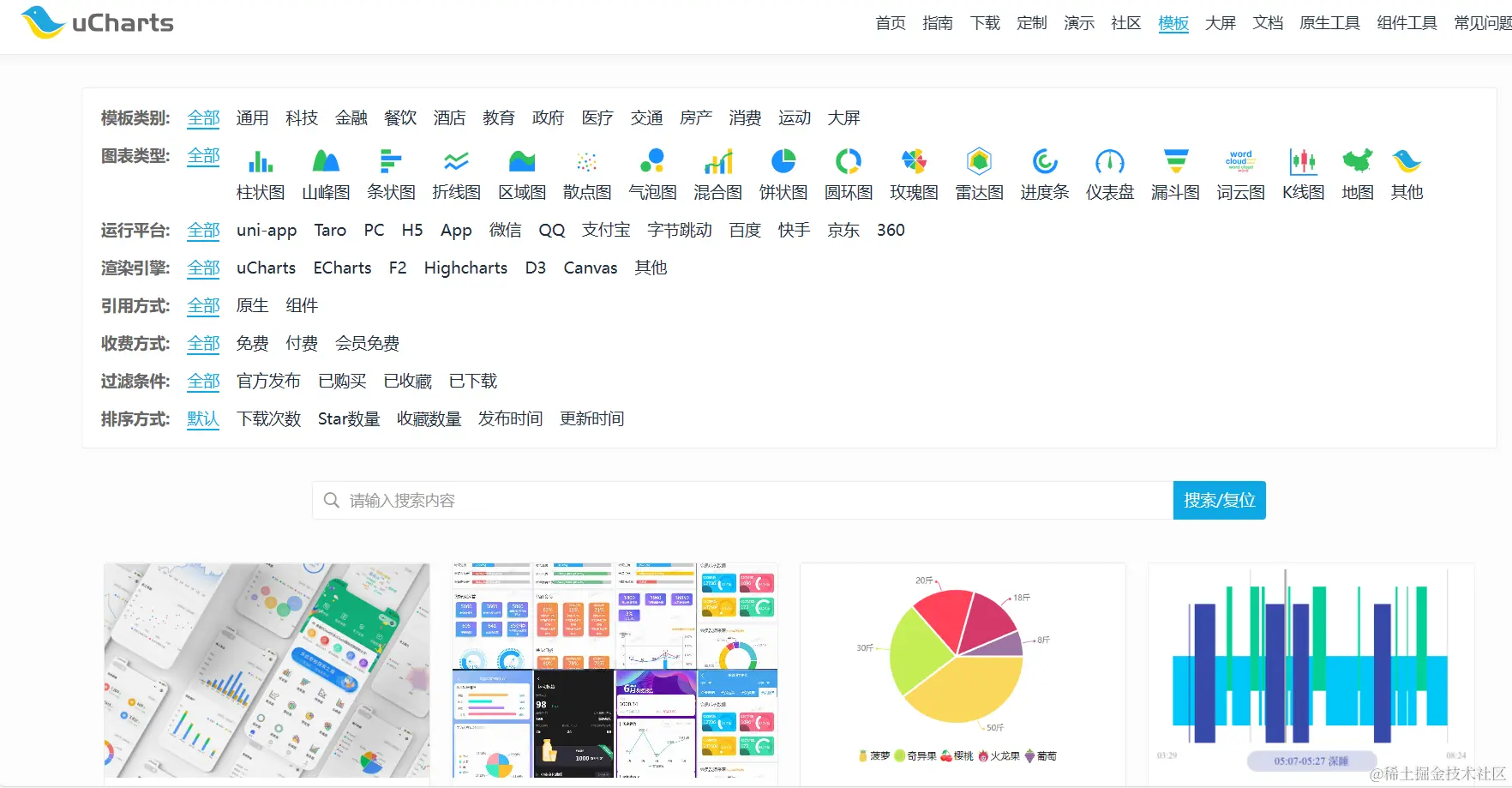Open the 组件工具 nav item
The height and width of the screenshot is (788, 1512).
1407,23
